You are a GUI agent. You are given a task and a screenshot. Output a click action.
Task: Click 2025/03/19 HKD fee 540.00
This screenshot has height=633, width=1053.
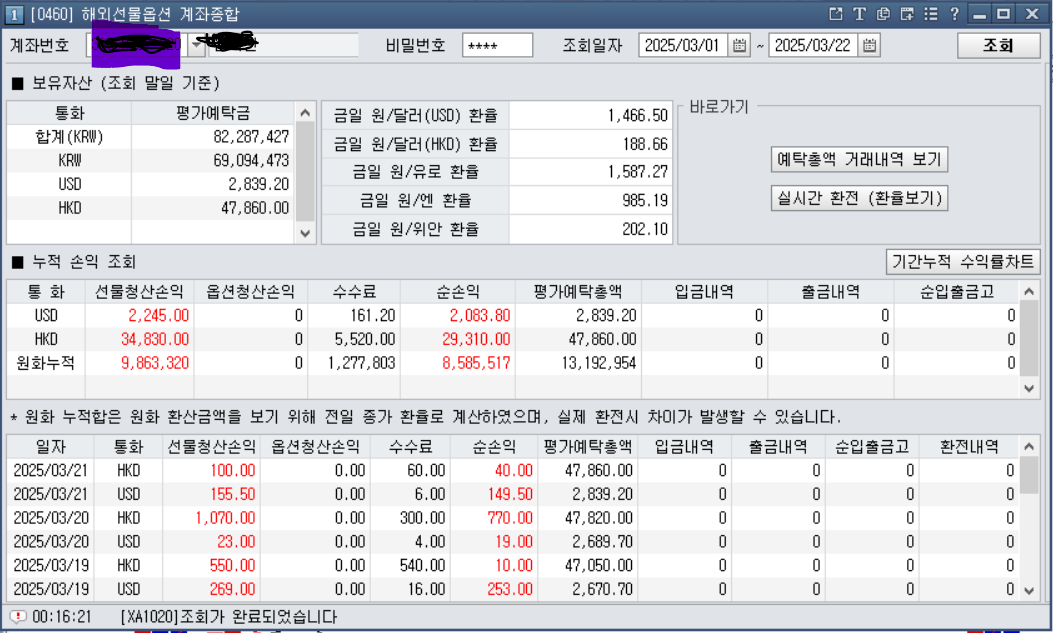pyautogui.click(x=422, y=565)
